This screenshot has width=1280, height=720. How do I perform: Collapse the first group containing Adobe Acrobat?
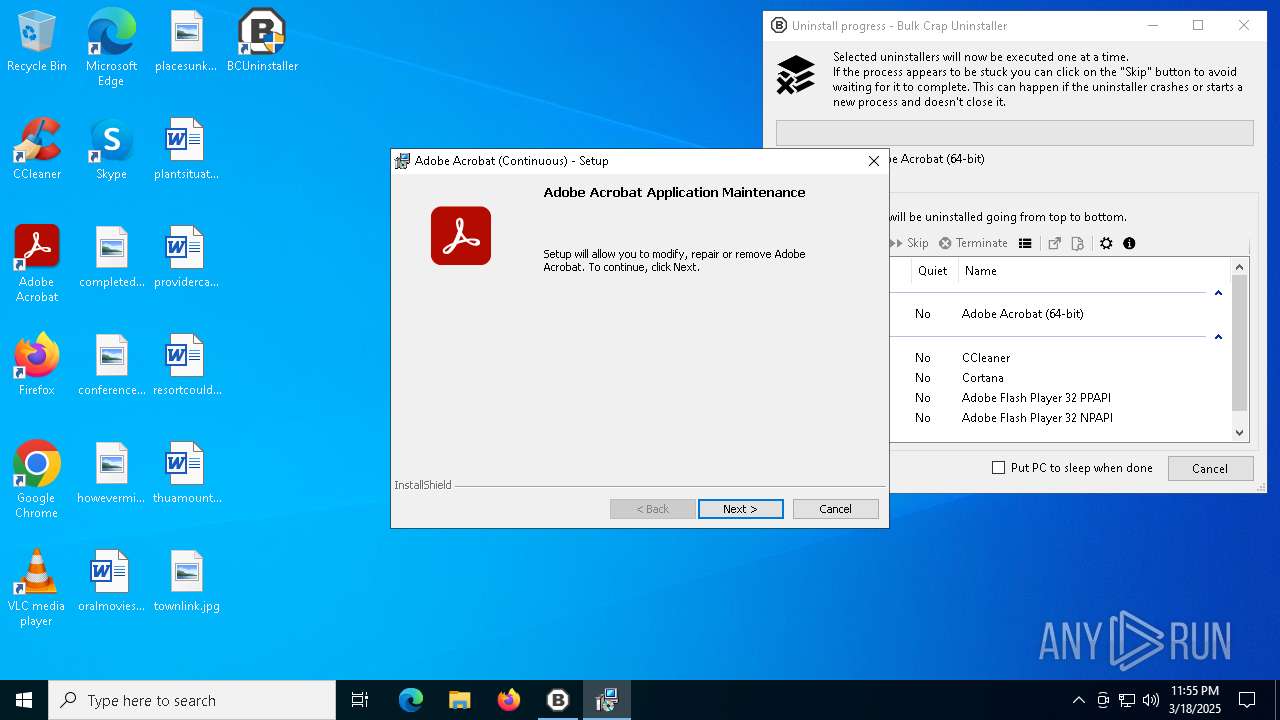point(1218,293)
